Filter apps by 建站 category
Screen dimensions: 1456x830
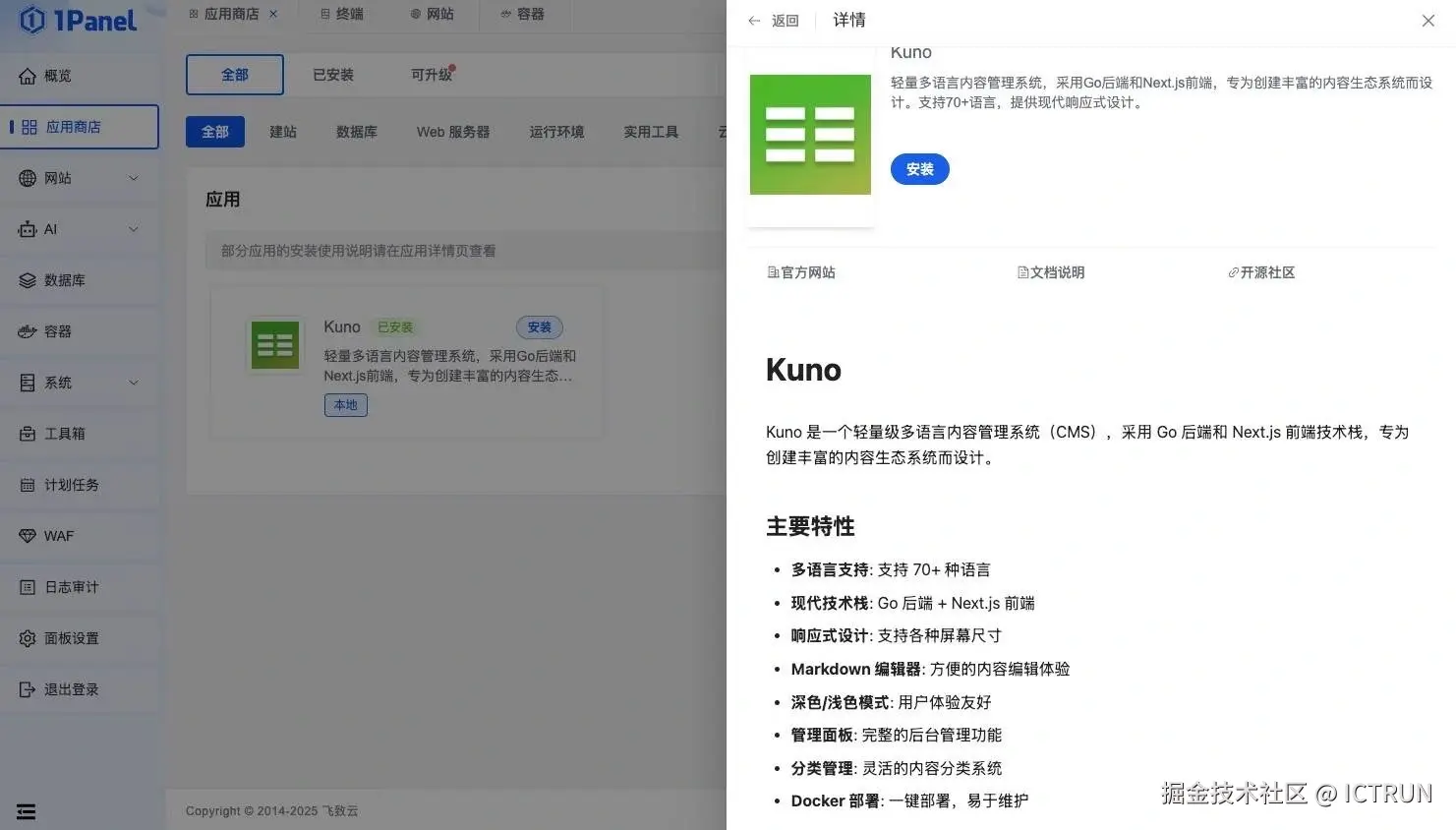(283, 132)
